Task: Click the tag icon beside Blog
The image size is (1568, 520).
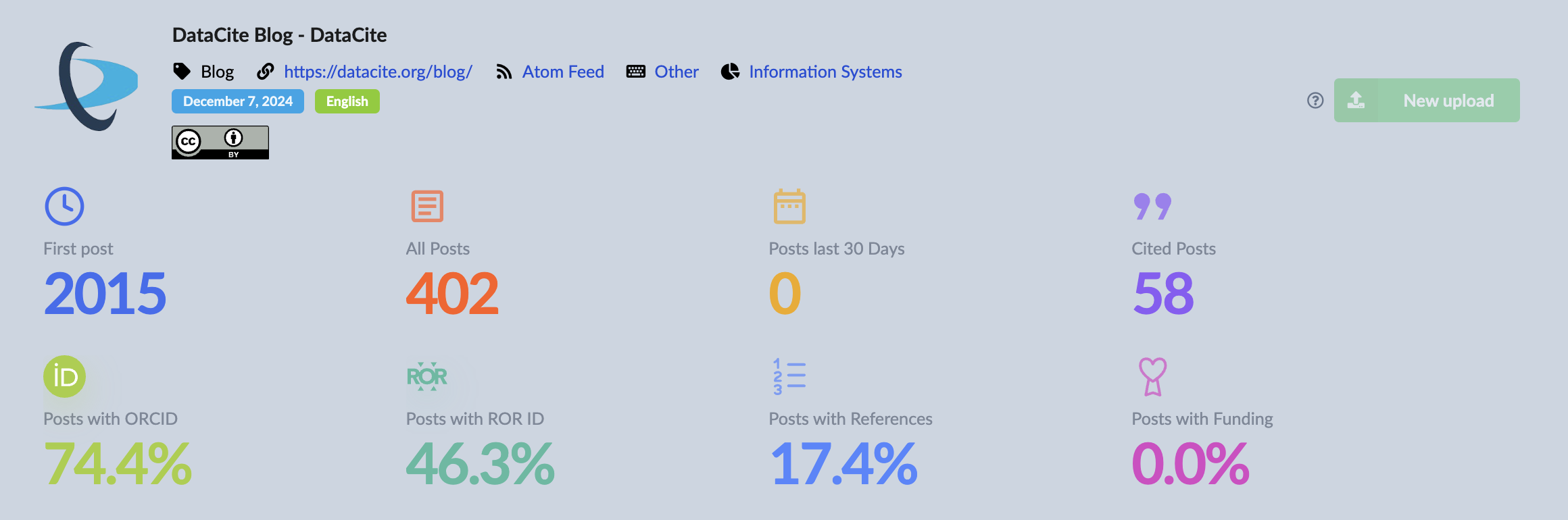Action: [182, 72]
